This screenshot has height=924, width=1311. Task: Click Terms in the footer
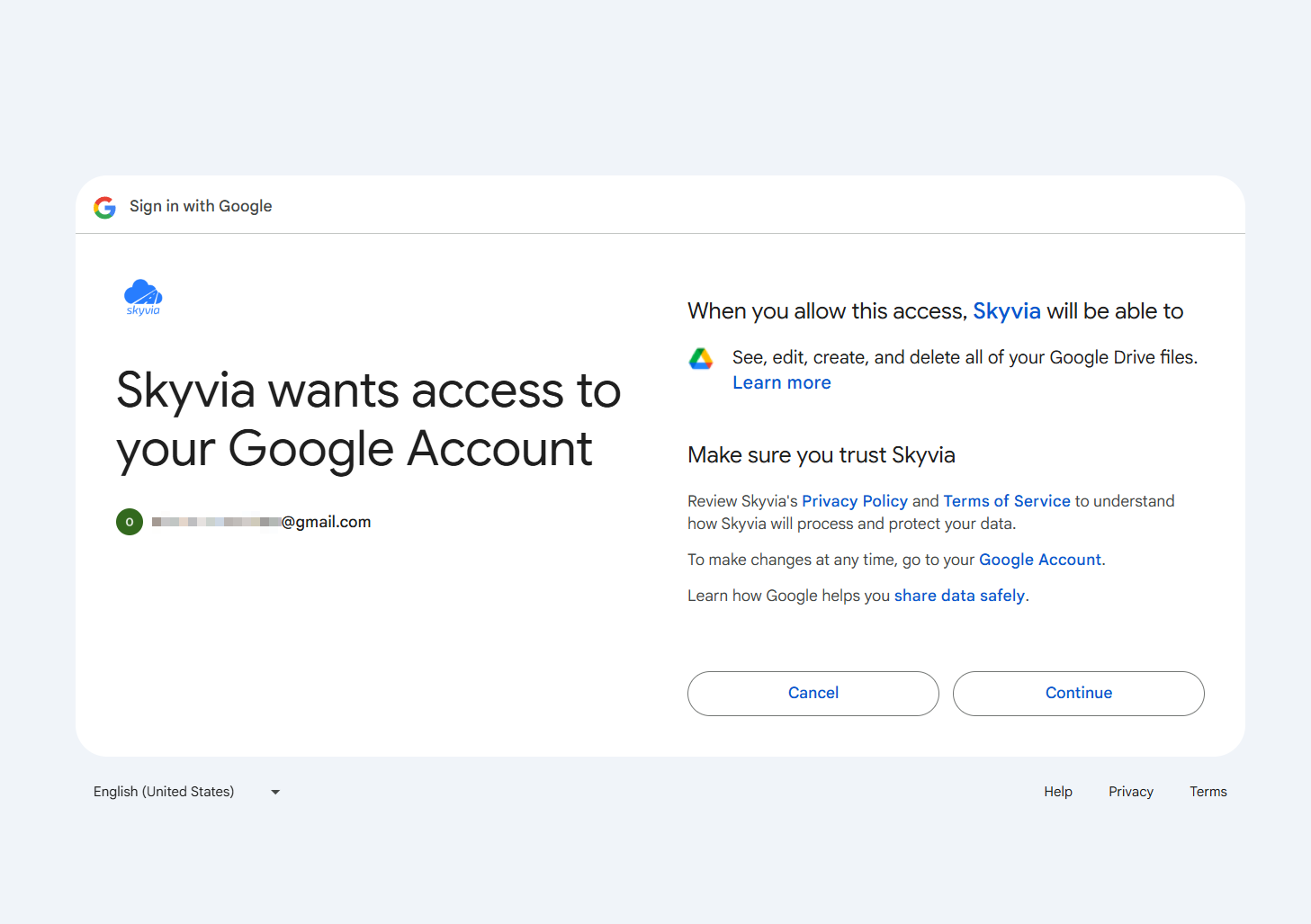(x=1208, y=792)
